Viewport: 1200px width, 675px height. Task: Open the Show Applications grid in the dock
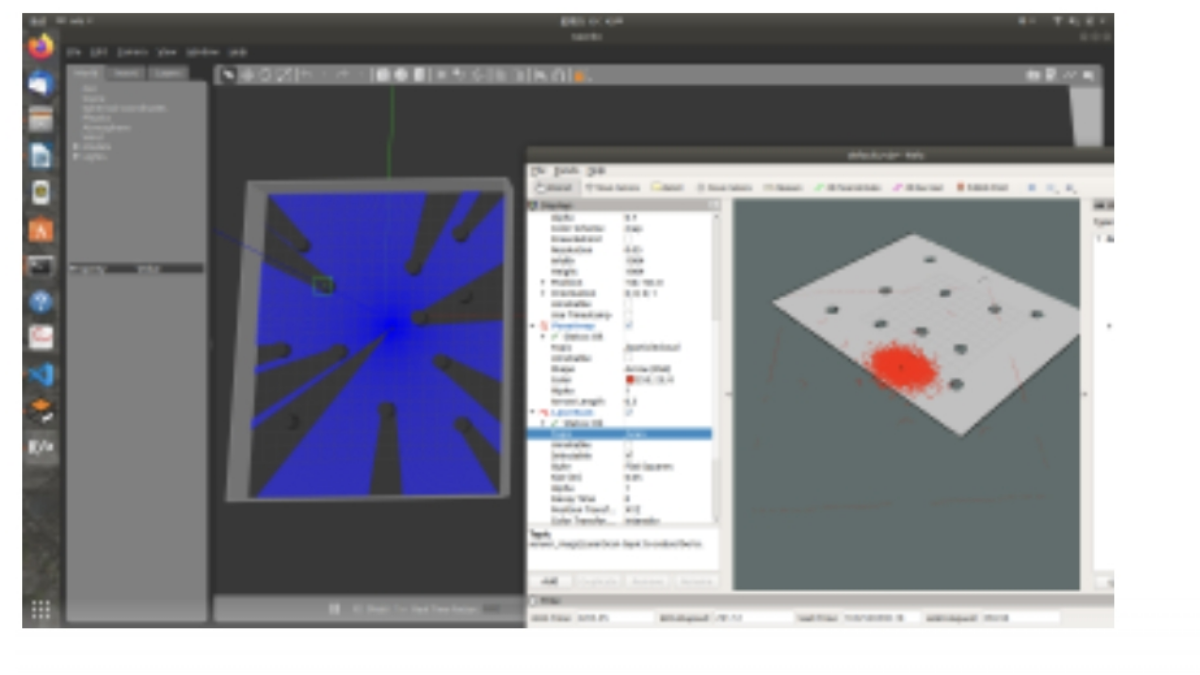(41, 610)
